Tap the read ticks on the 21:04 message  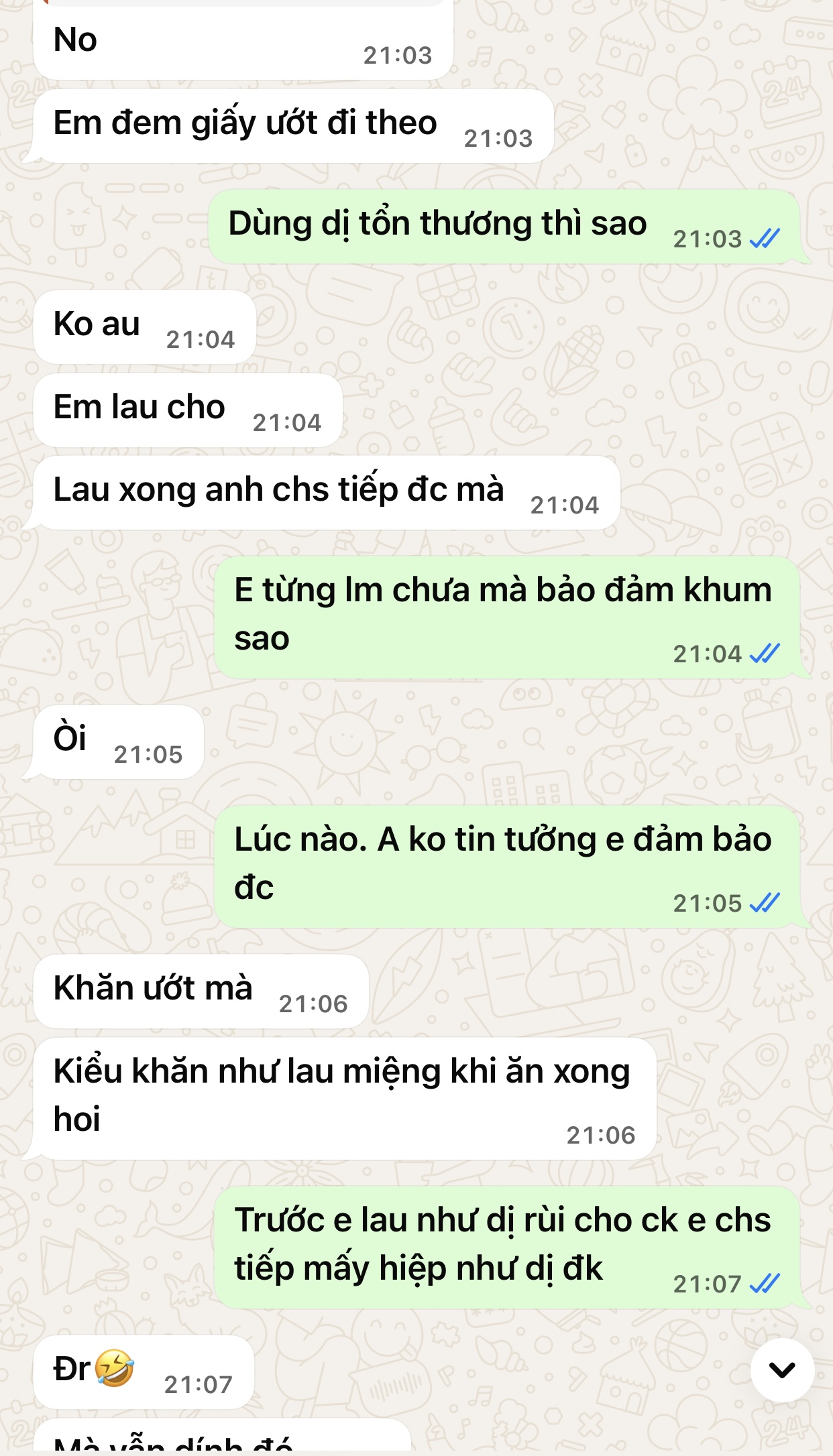765,654
